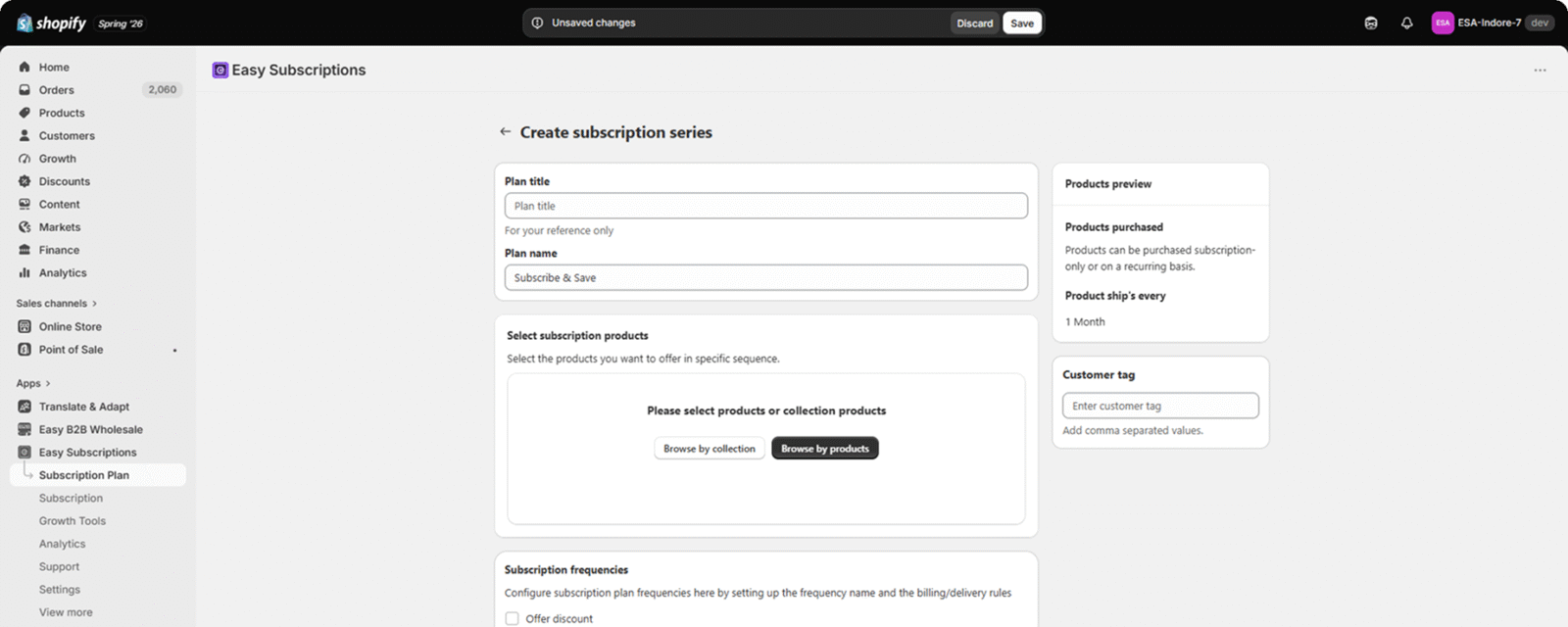Click the Online Store icon
This screenshot has width=1568, height=627.
pos(24,326)
